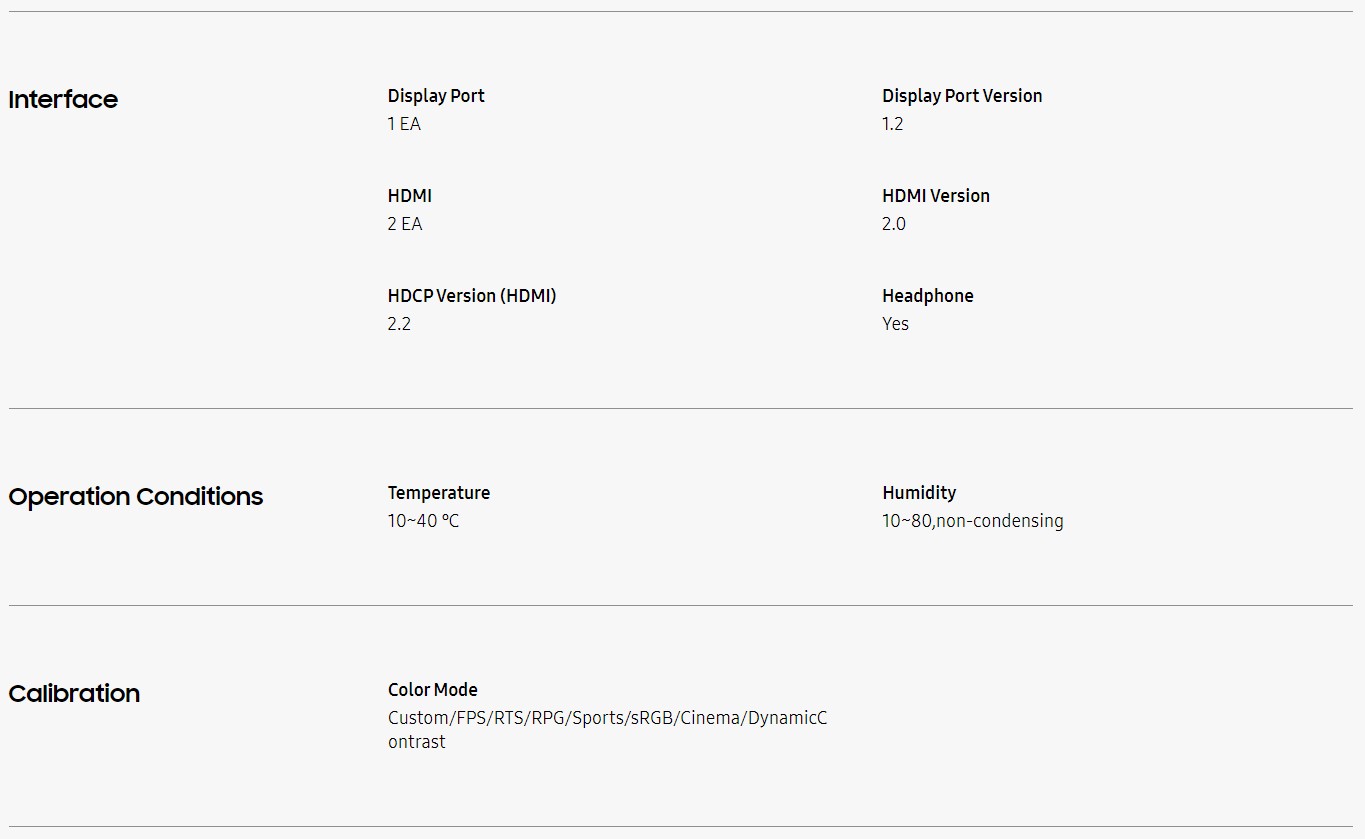The height and width of the screenshot is (839, 1365).
Task: Click the 2 EA HDMI value
Action: pos(405,224)
